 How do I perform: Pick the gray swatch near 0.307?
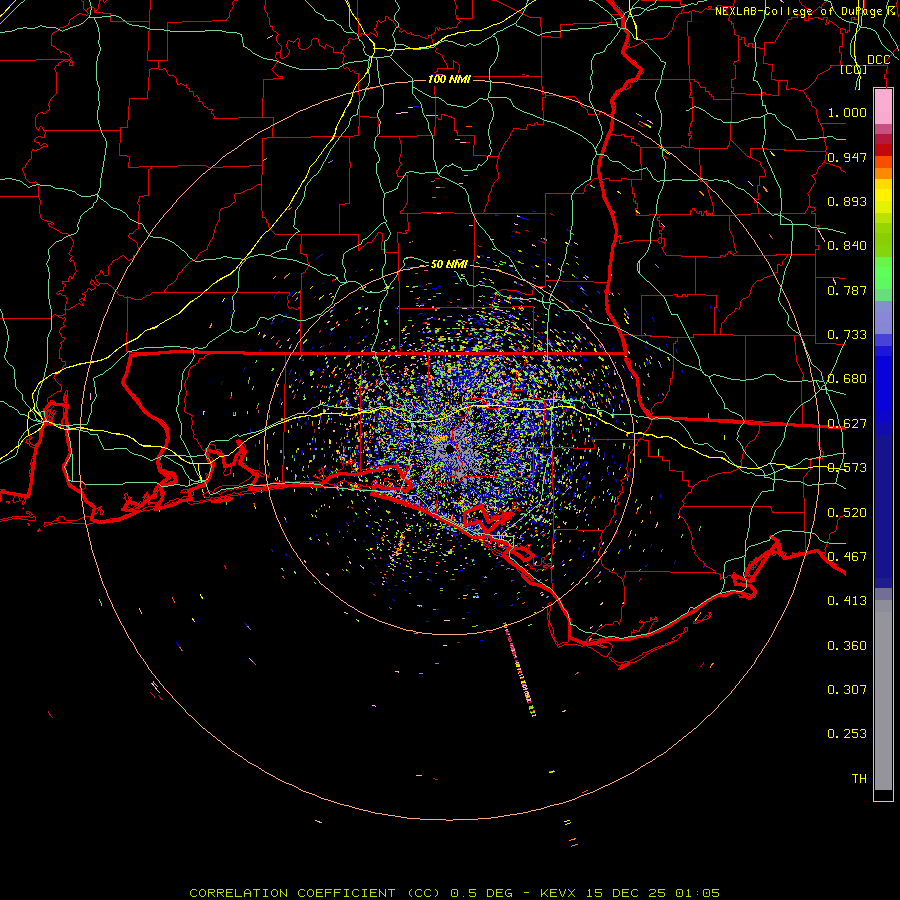(883, 695)
